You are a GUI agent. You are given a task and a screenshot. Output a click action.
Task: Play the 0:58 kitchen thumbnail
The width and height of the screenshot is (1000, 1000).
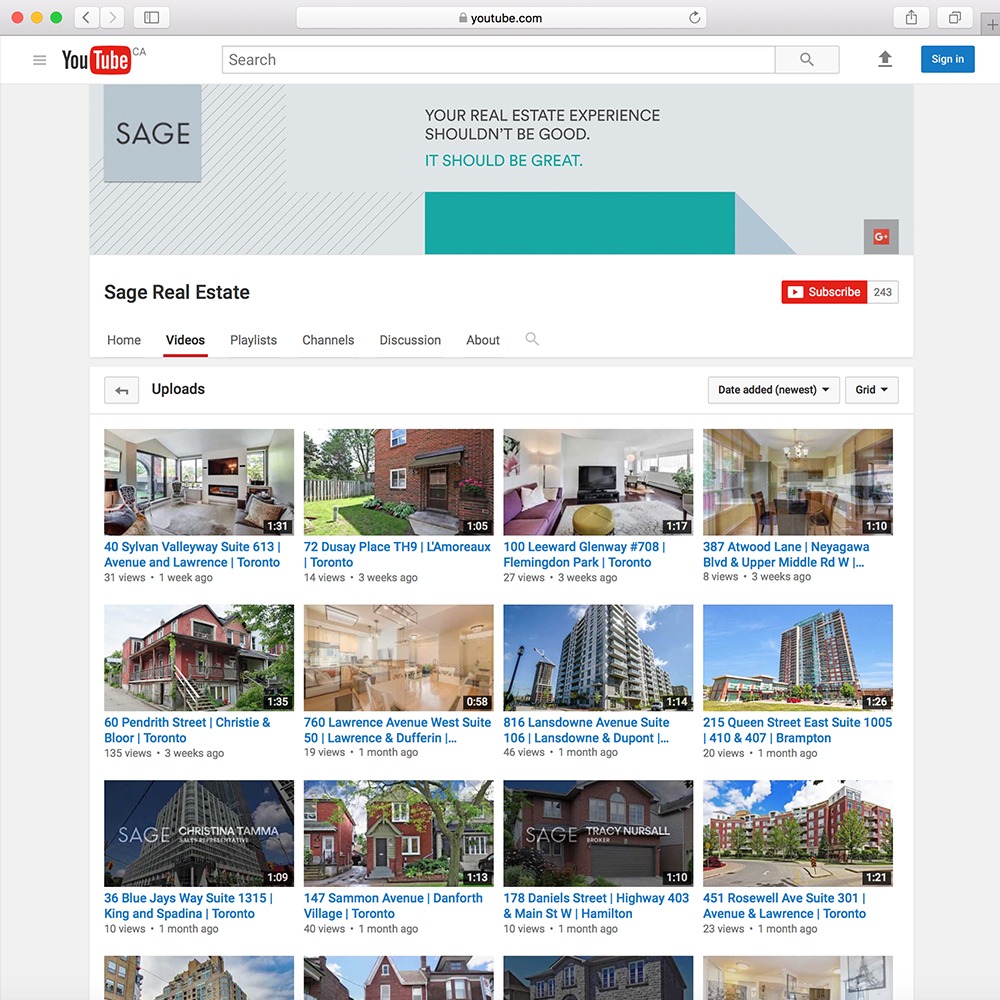tap(399, 658)
